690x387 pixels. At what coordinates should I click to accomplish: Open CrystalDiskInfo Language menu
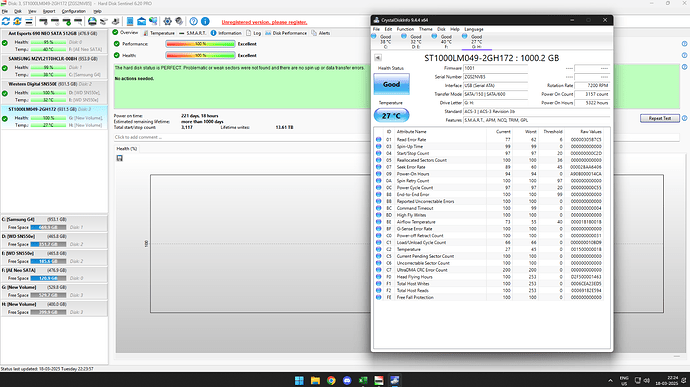point(473,29)
